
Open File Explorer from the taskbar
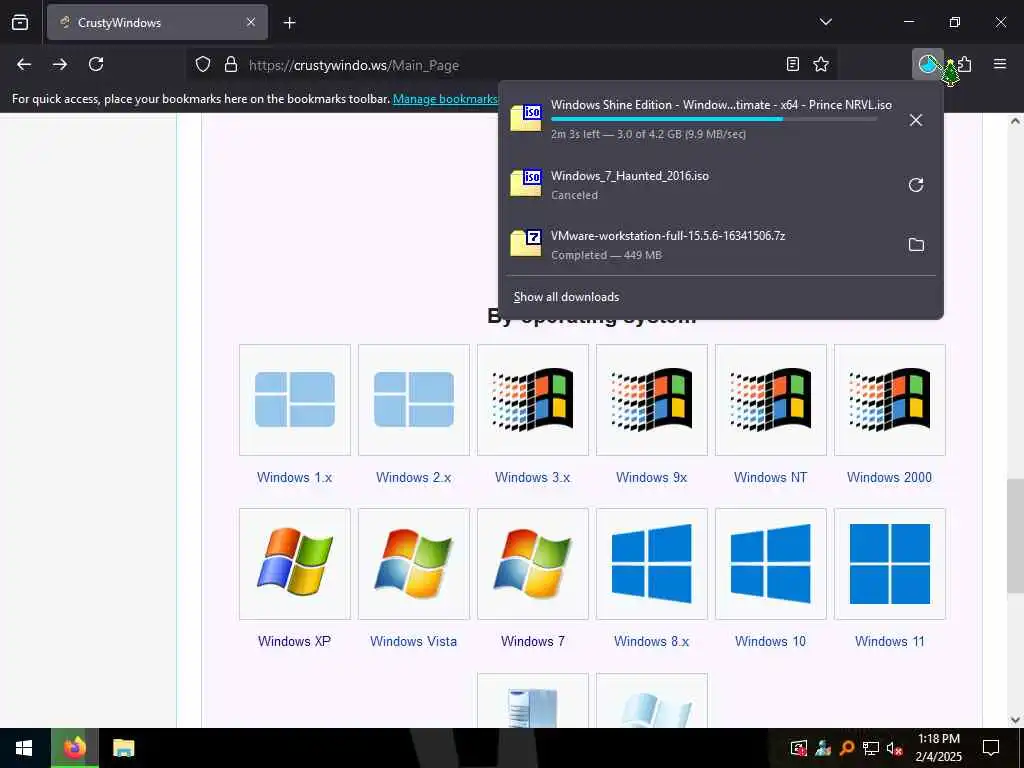123,748
